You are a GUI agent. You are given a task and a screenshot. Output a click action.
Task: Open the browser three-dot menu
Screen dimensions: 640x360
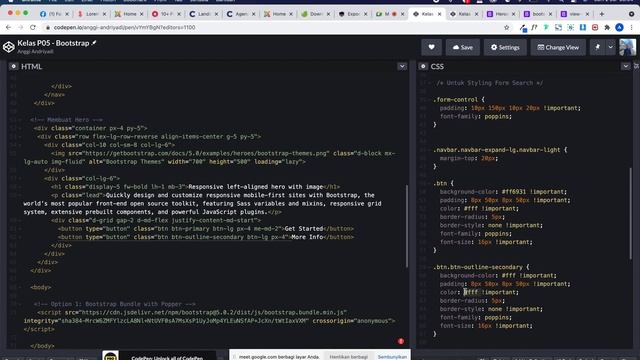[631, 27]
